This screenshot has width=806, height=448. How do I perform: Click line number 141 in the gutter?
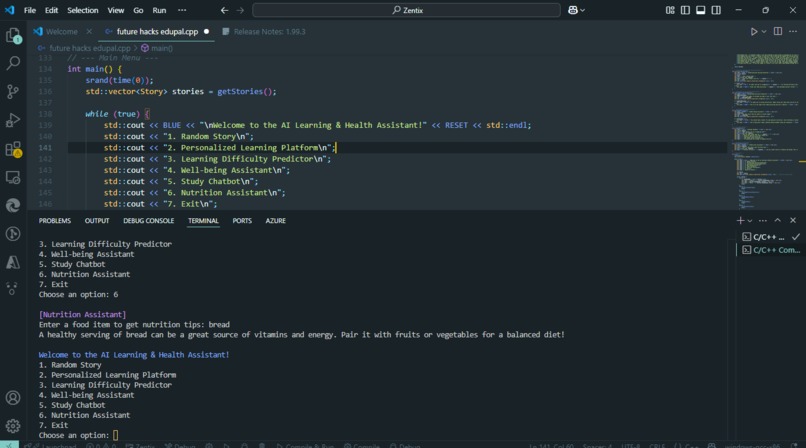[45, 148]
